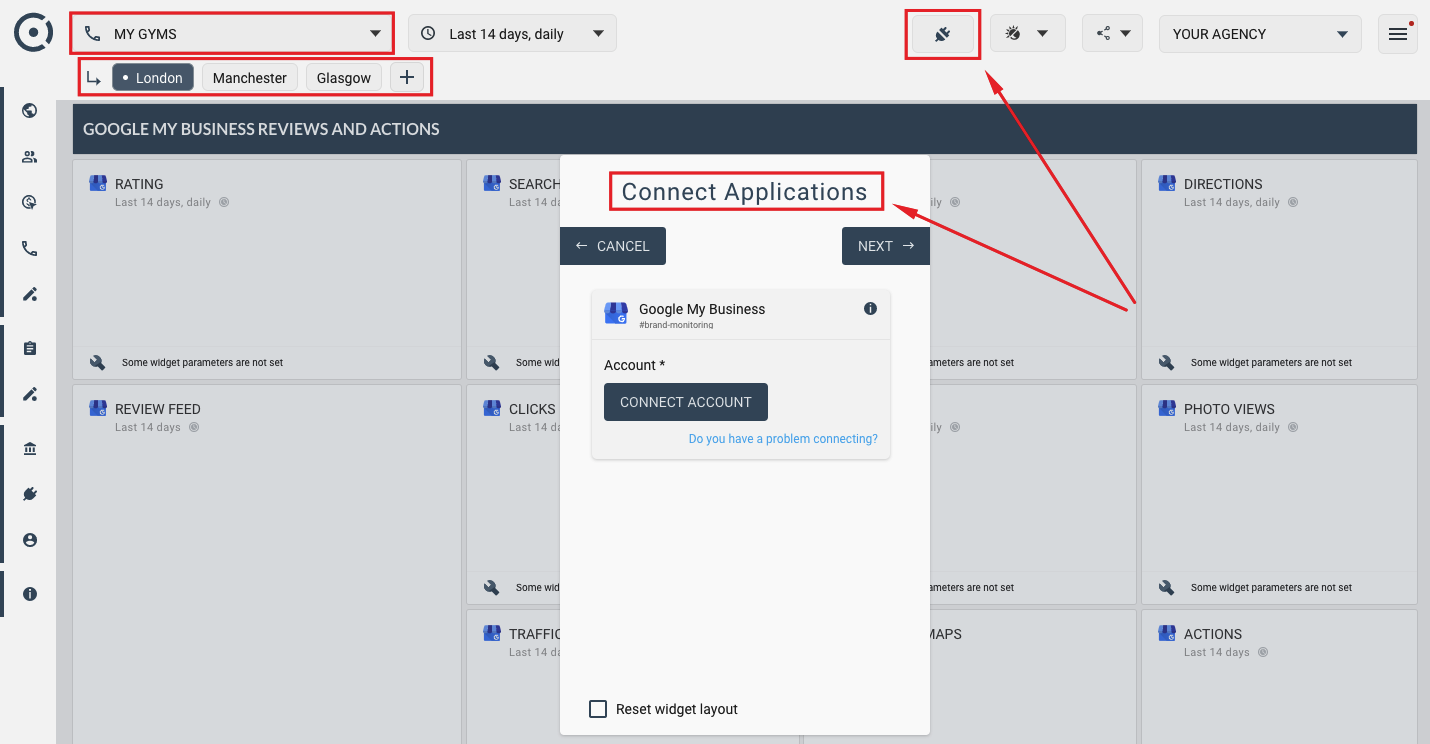1430x744 pixels.
Task: Click the store icon beside the REVIEW FEED title
Action: pos(98,408)
